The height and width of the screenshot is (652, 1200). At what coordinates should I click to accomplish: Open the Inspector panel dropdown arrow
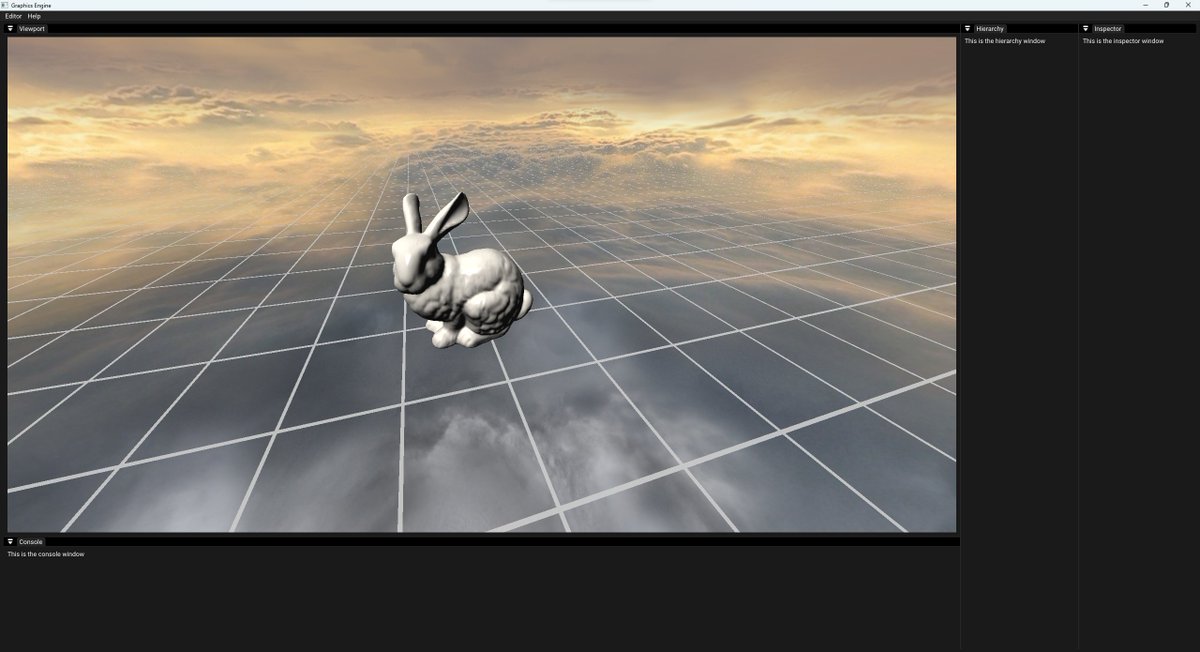(1086, 29)
